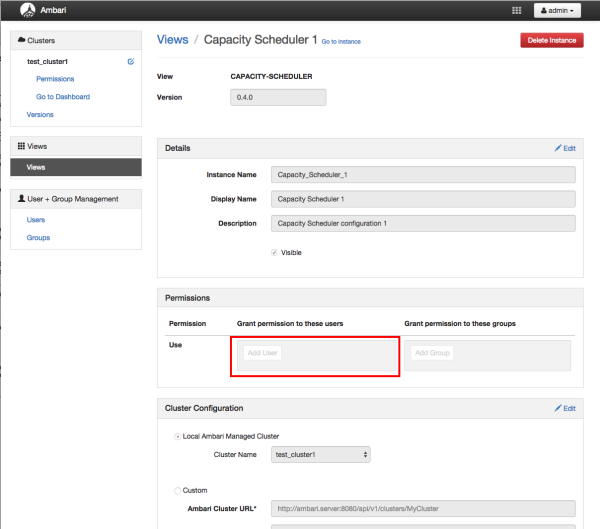
Task: Click the person icon beside User + Group Management
Action: 22,198
